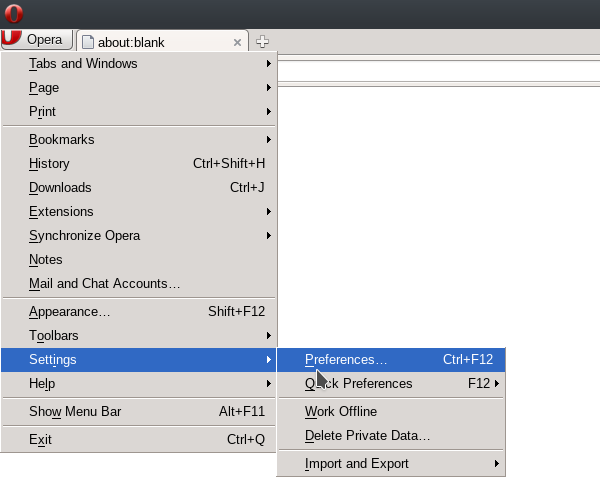The width and height of the screenshot is (600, 500).
Task: Expand arrow next to Bookmarks
Action: click(269, 140)
